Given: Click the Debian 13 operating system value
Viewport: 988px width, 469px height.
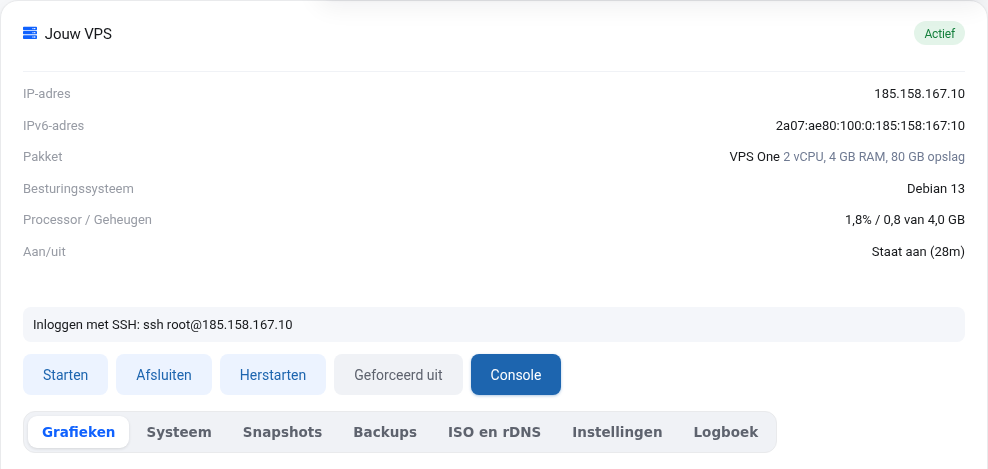Looking at the screenshot, I should point(936,188).
